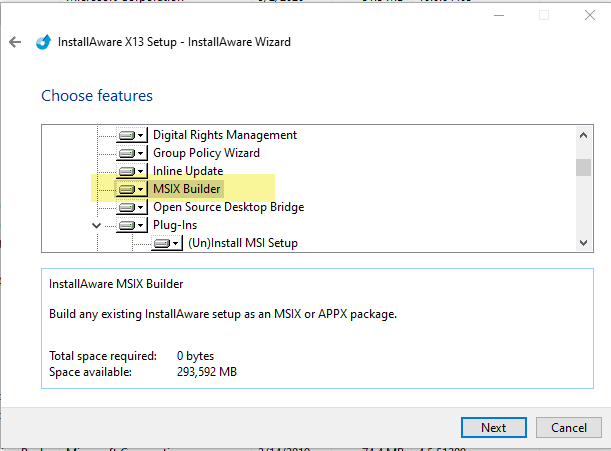This screenshot has height=451, width=611.
Task: Open the Plug-Ins install-state dropdown
Action: point(132,225)
